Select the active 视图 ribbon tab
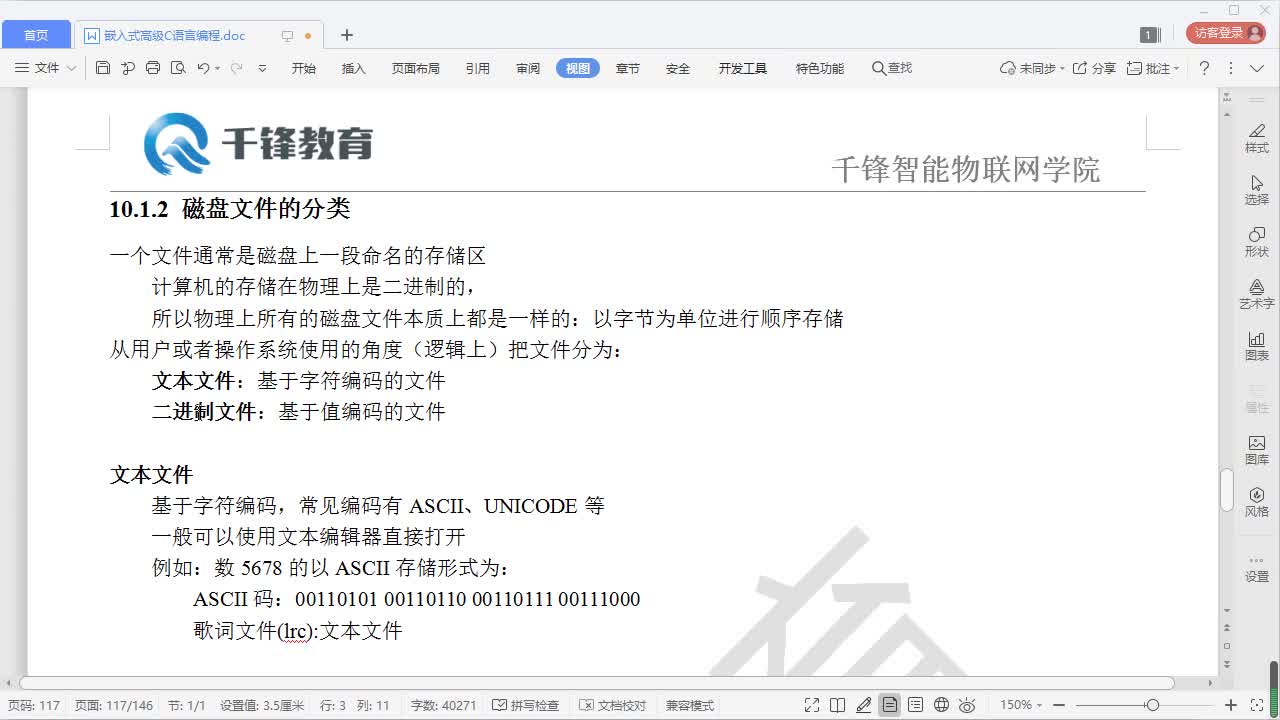 point(578,68)
